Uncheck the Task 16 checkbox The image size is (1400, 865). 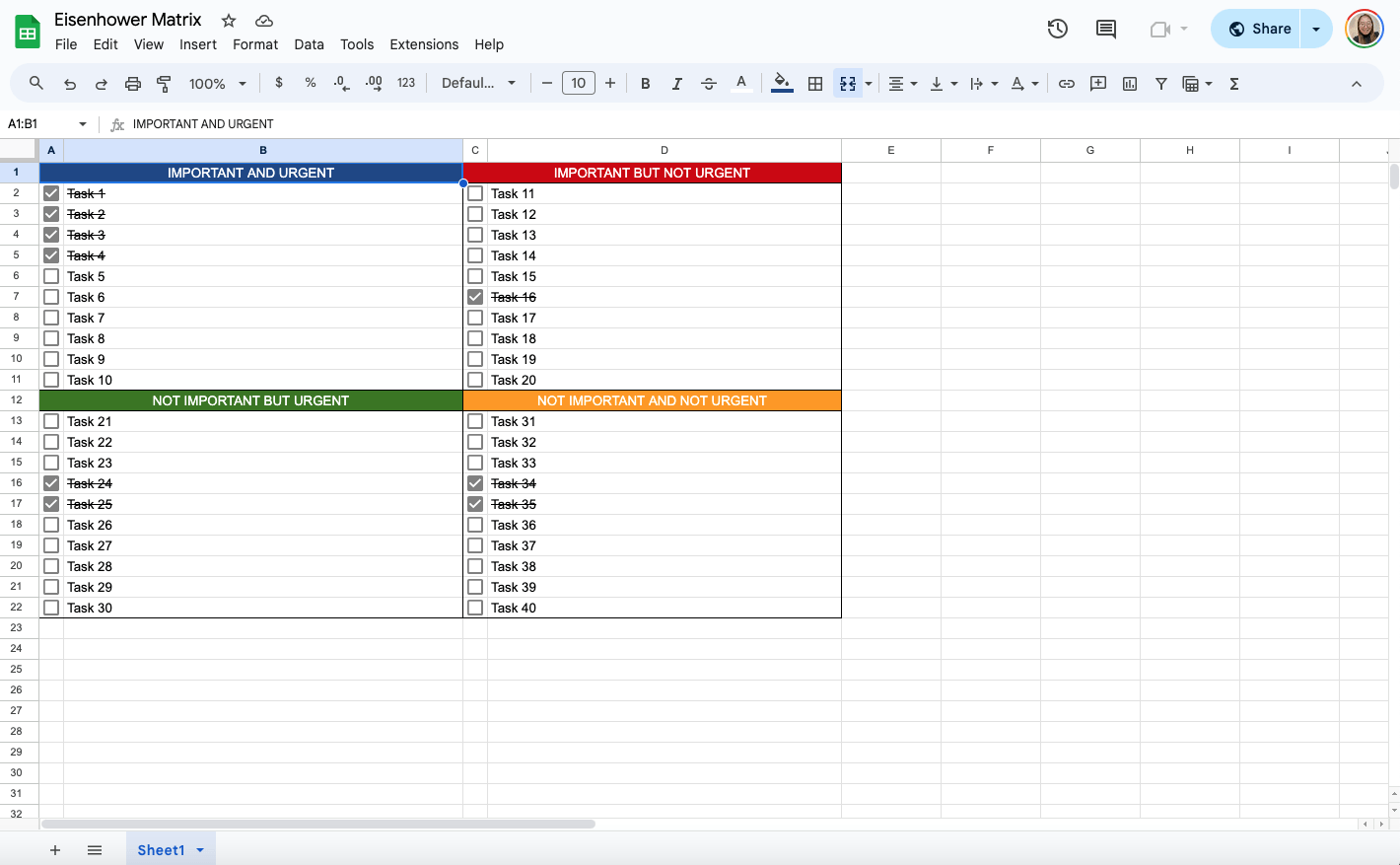click(475, 297)
